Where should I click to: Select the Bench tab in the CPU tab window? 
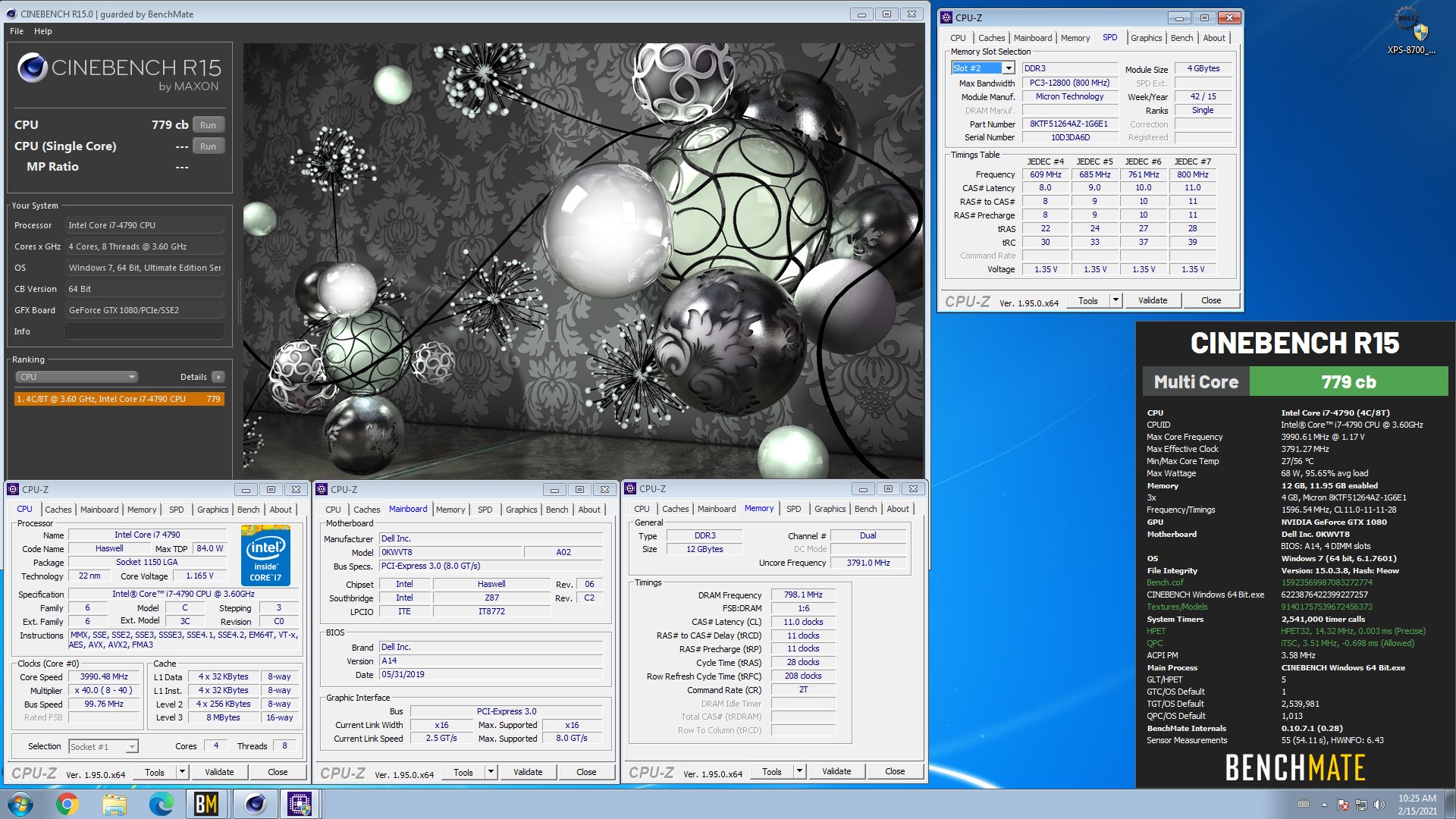click(x=248, y=510)
